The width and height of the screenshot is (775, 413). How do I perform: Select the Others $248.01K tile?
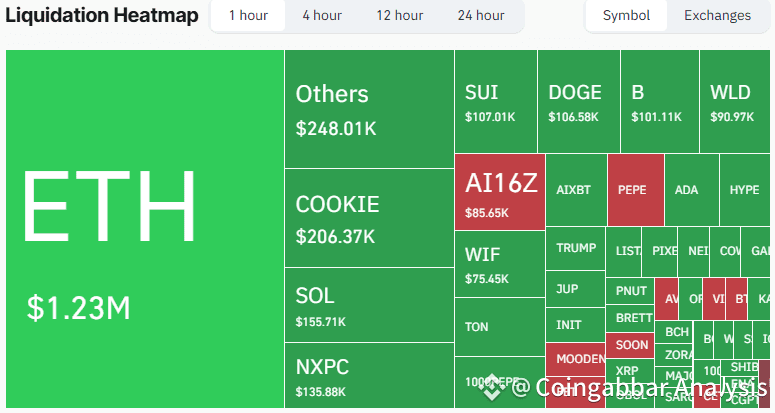[369, 109]
